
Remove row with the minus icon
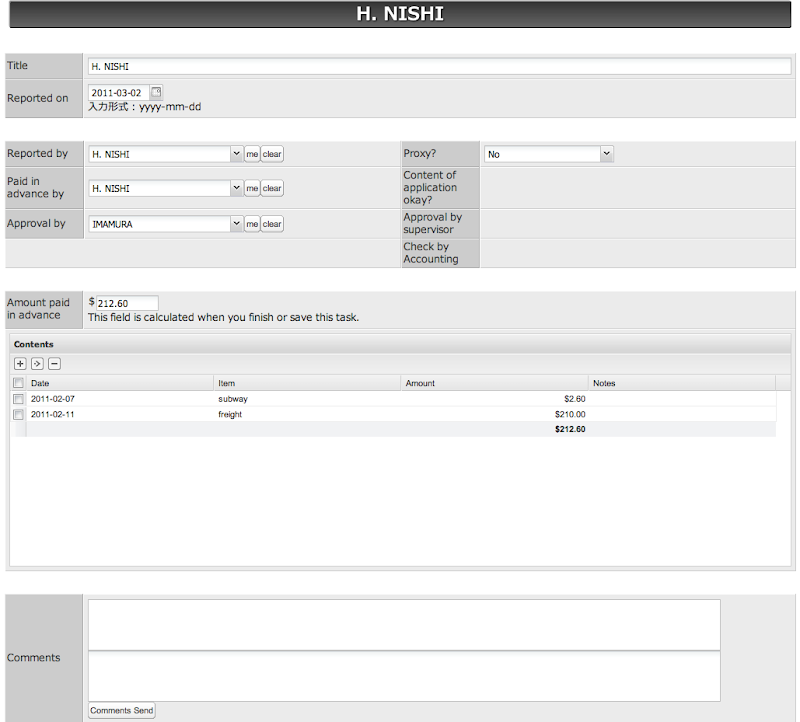(x=55, y=364)
